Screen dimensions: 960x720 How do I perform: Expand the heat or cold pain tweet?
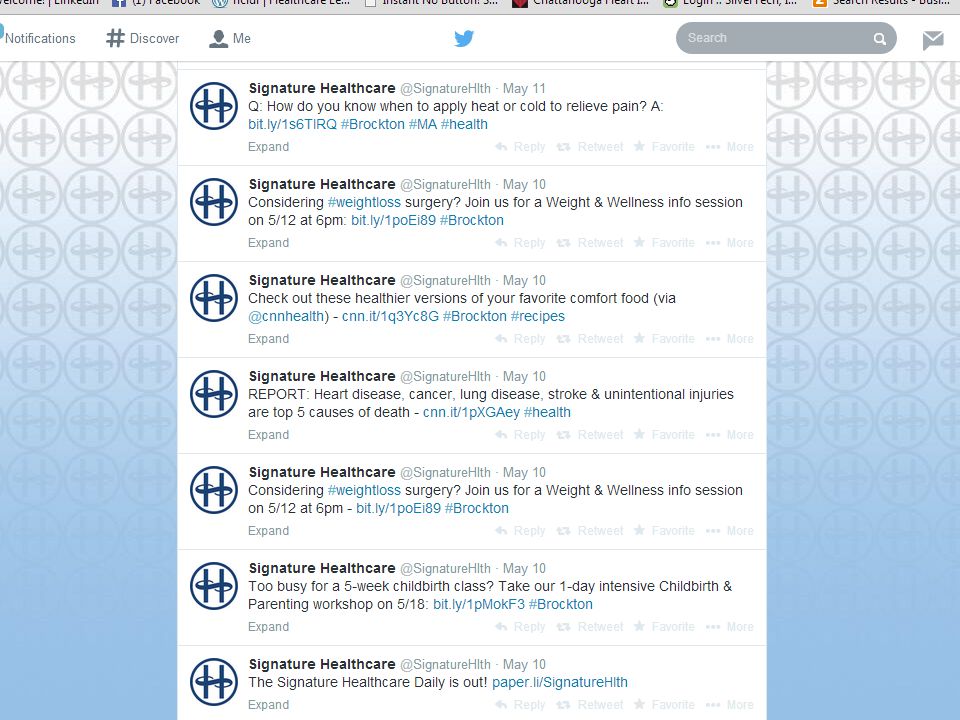268,147
